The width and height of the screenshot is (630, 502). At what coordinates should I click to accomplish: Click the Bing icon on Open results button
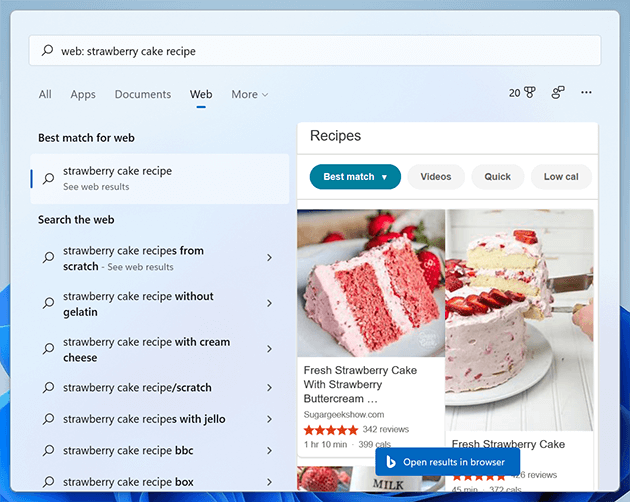pyautogui.click(x=389, y=462)
